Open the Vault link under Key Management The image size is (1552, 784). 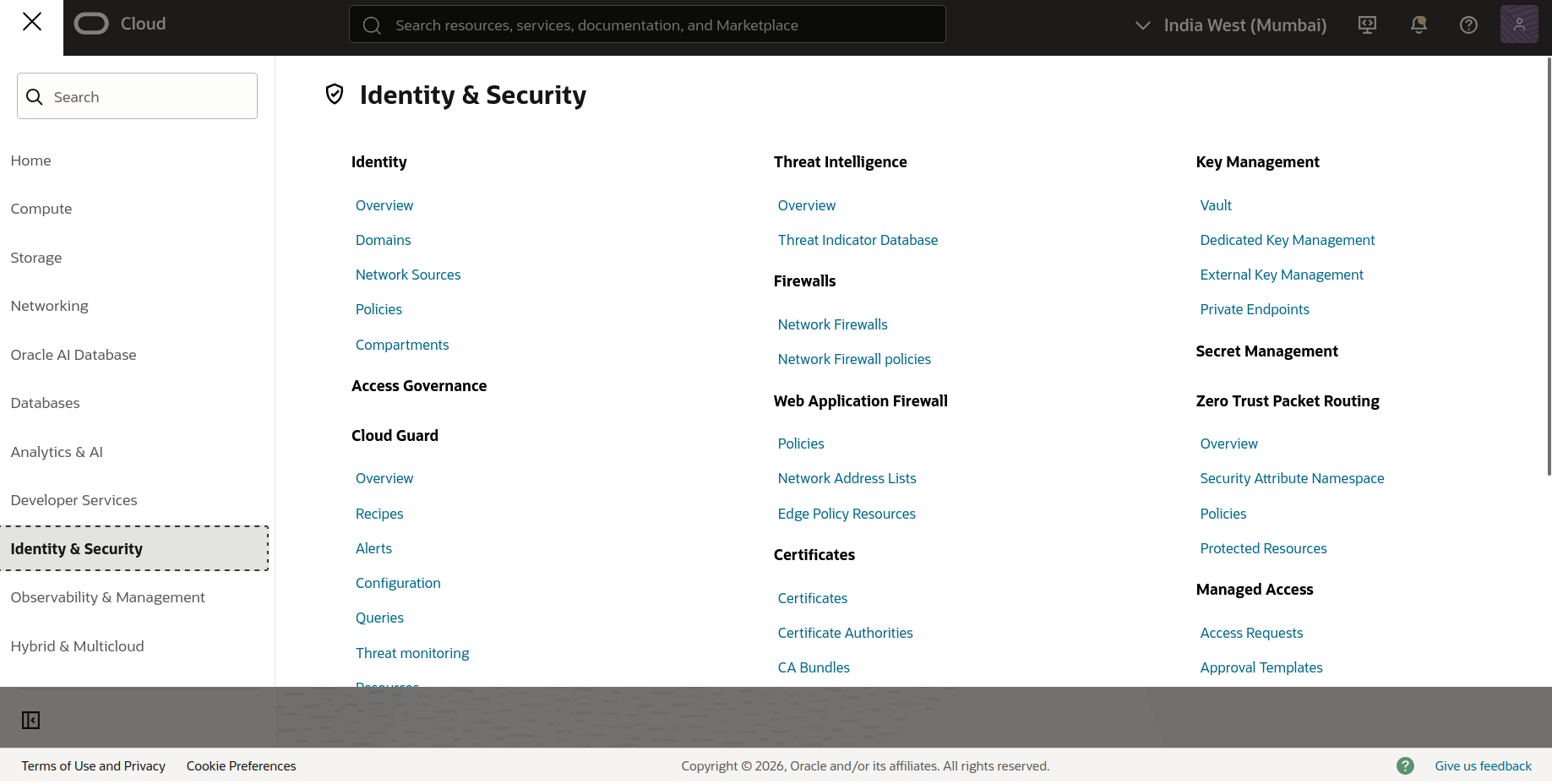click(1216, 205)
